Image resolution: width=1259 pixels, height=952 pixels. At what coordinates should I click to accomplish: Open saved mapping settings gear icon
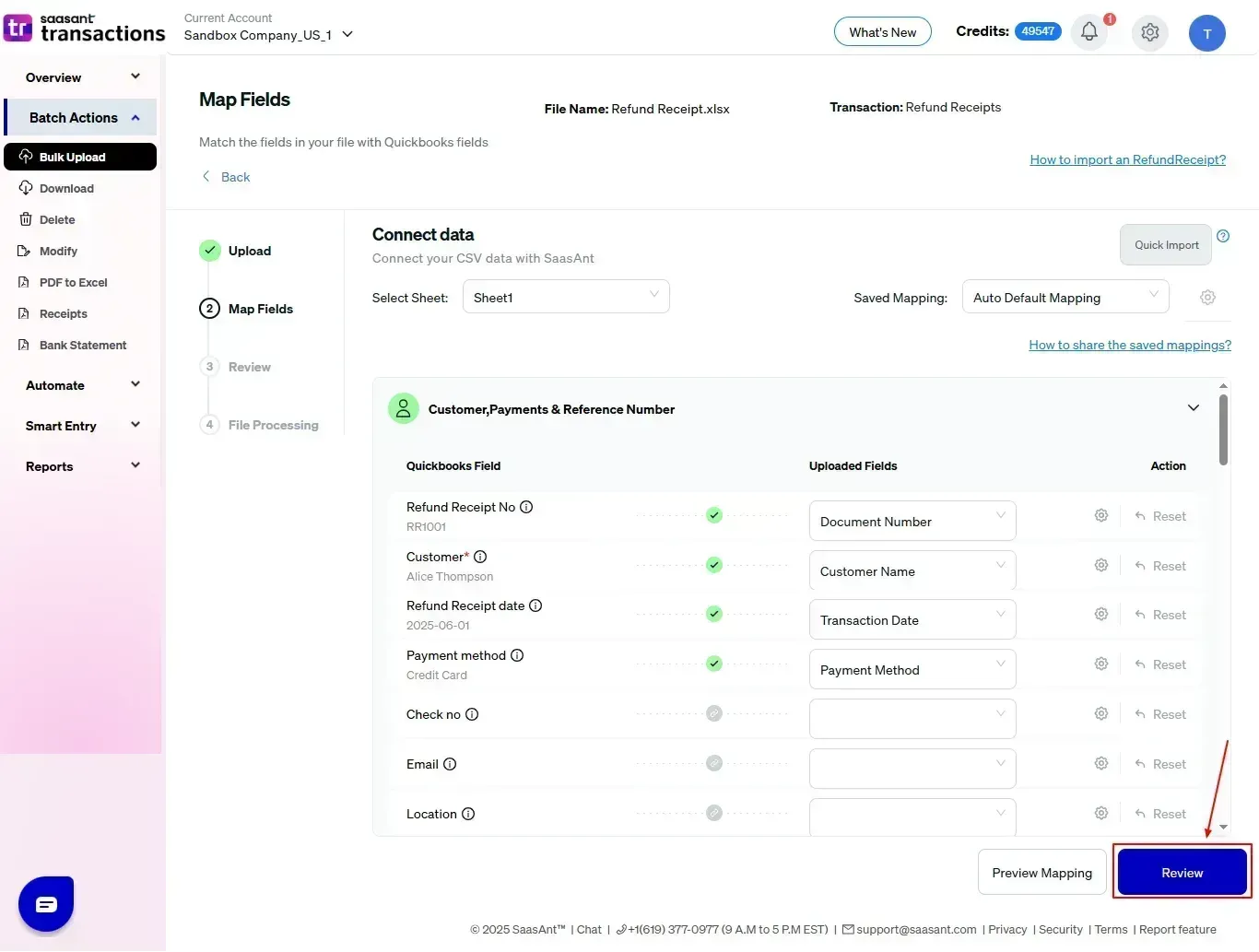(1207, 298)
